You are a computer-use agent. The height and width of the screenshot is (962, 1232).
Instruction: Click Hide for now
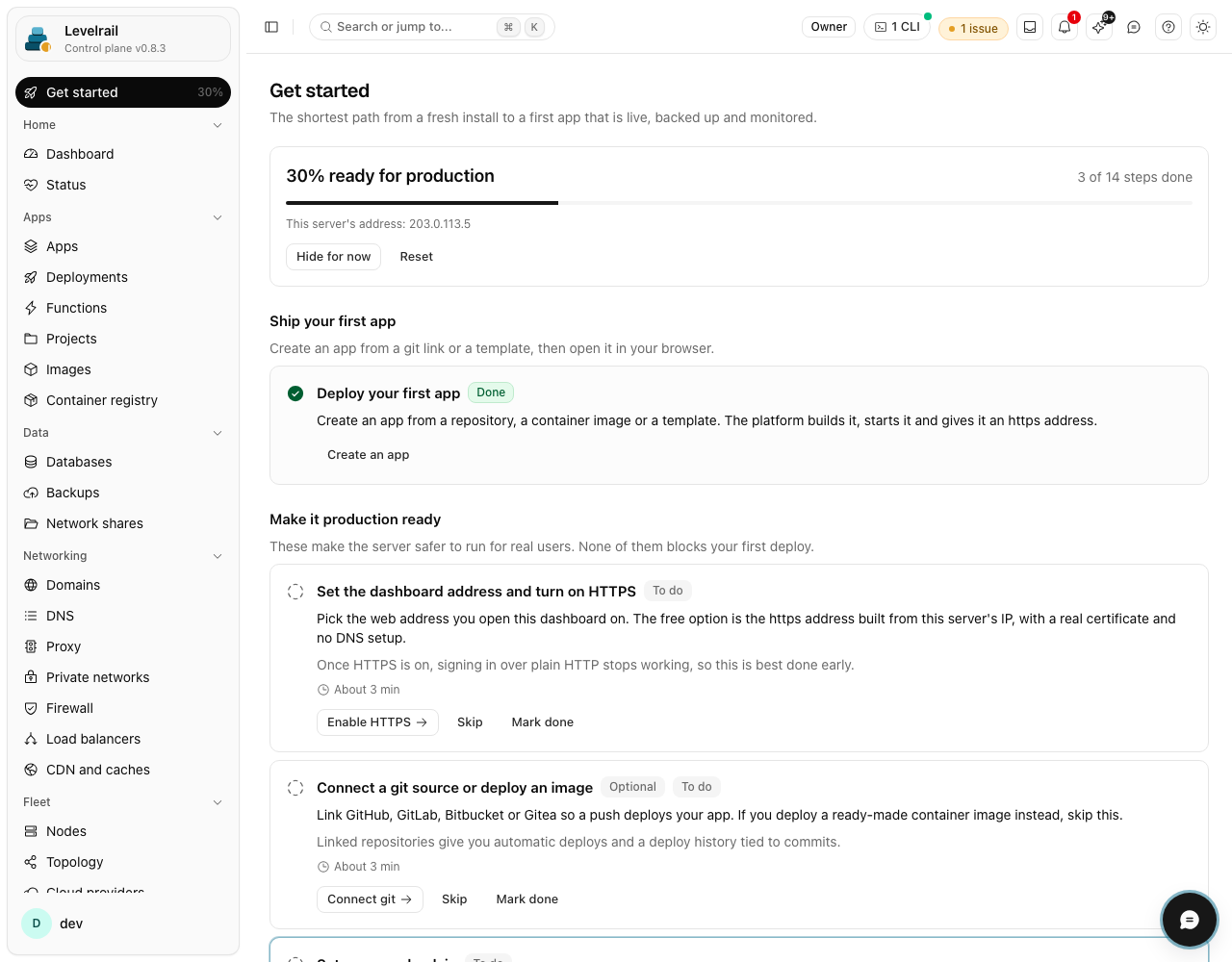[333, 257]
